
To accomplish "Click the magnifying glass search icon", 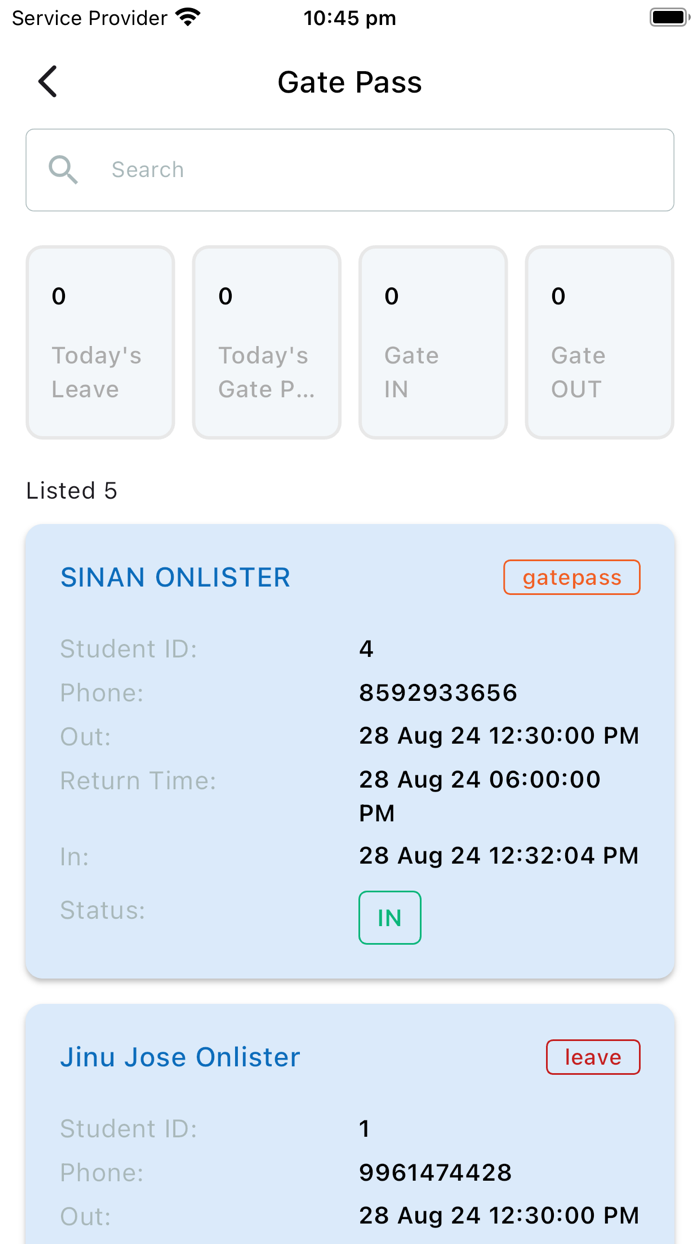I will tap(63, 170).
